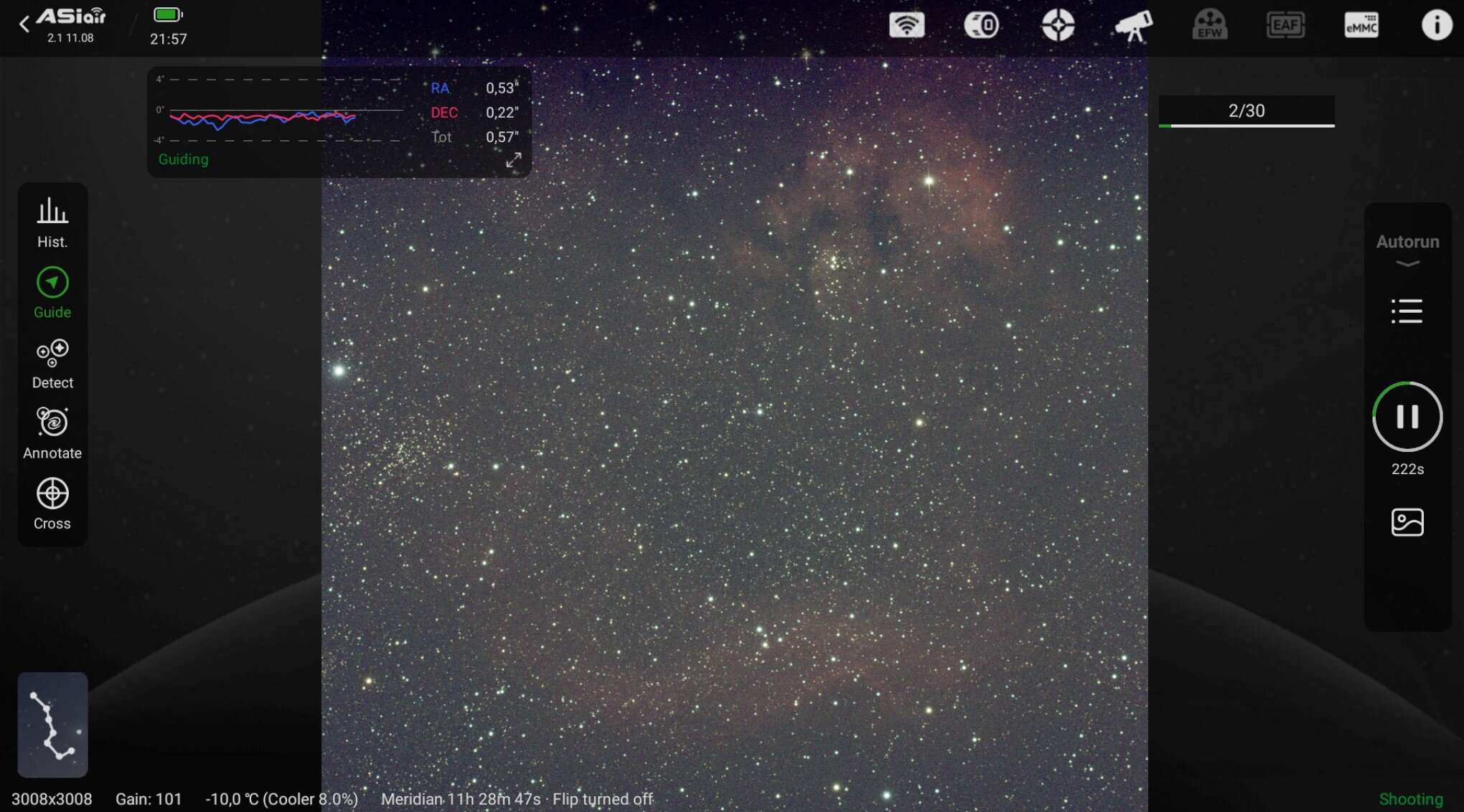The width and height of the screenshot is (1464, 812).
Task: Open EAF focuser settings
Action: [x=1285, y=26]
